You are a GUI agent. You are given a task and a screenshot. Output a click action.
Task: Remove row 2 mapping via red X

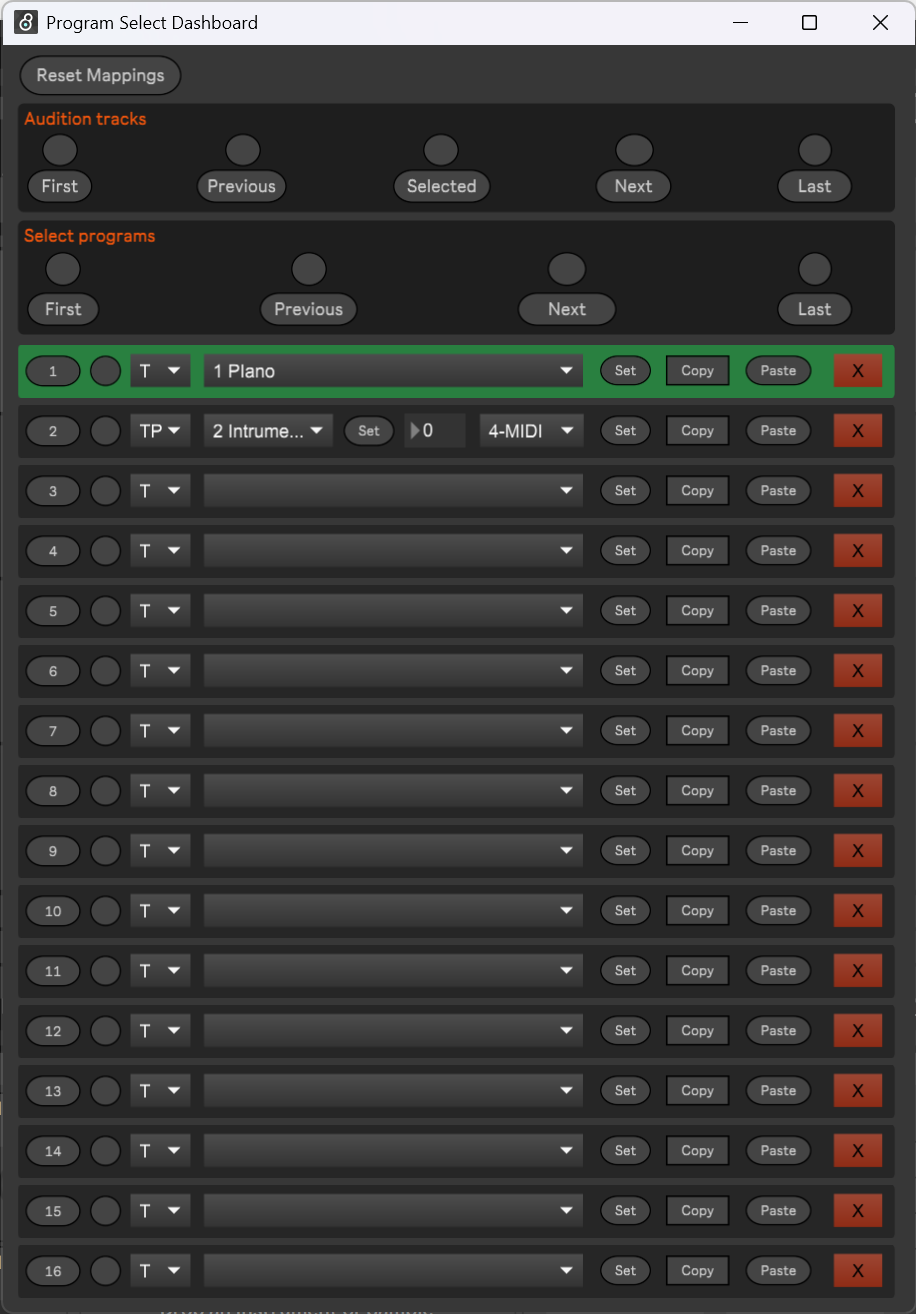[857, 431]
